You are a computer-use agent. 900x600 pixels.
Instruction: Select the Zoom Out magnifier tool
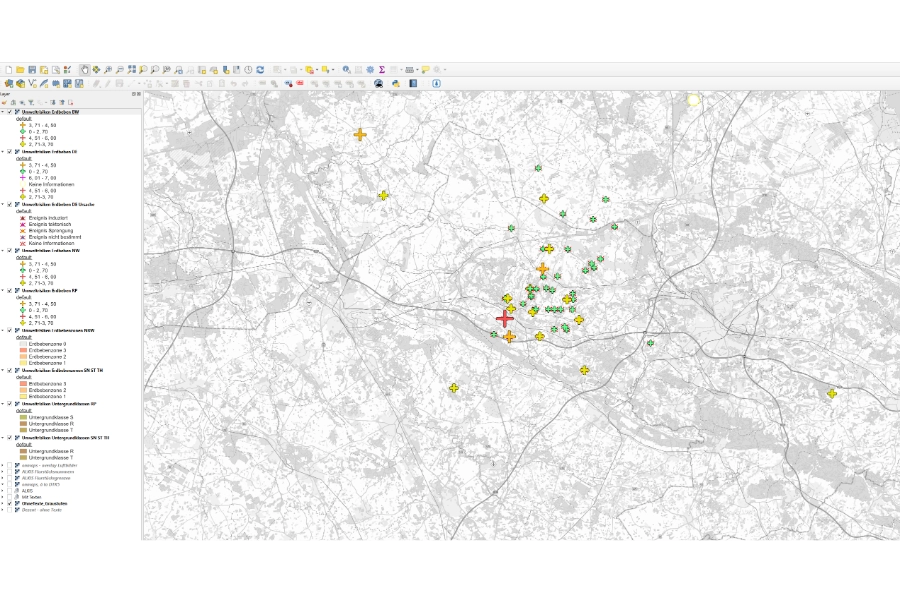pos(119,69)
